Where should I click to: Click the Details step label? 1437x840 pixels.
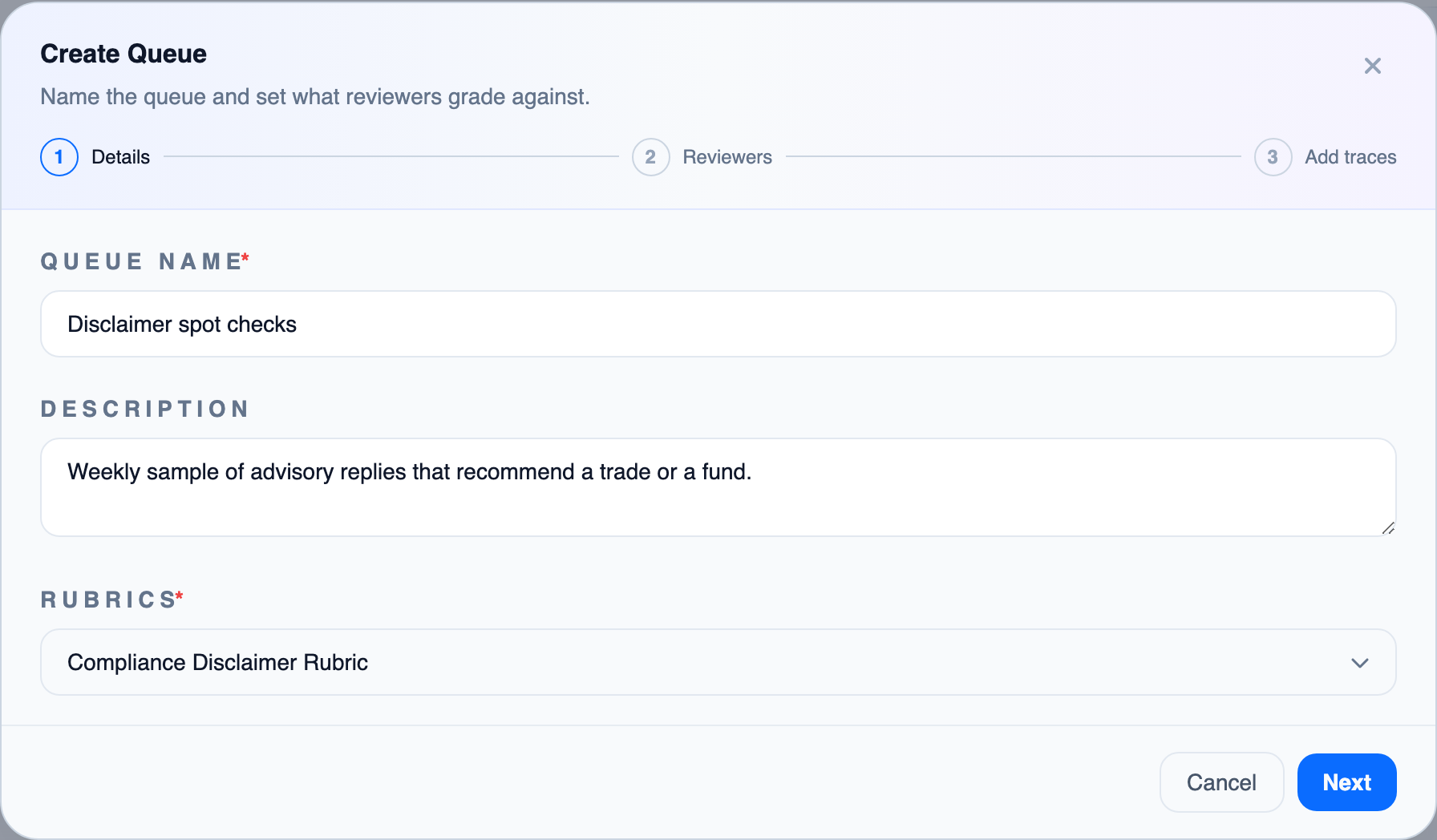click(121, 157)
